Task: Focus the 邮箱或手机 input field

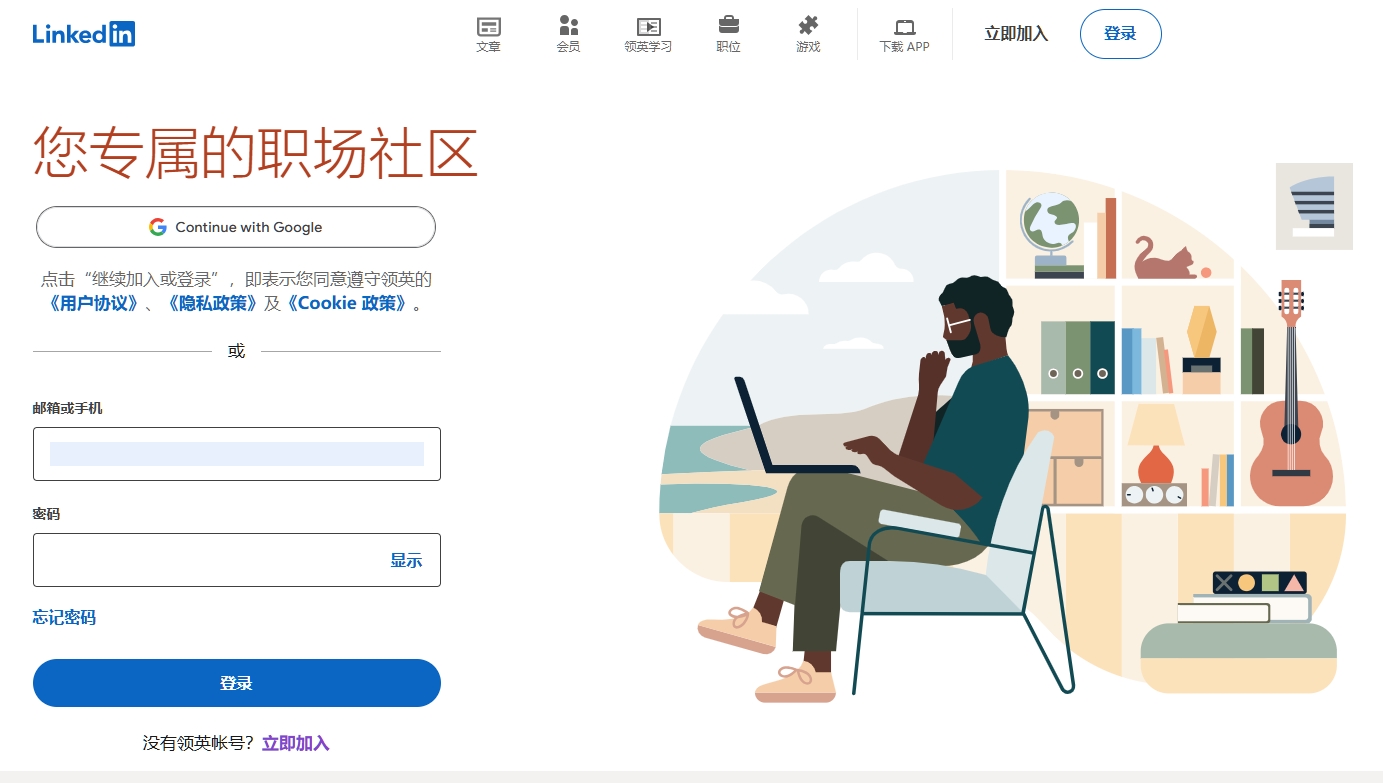Action: pyautogui.click(x=237, y=454)
